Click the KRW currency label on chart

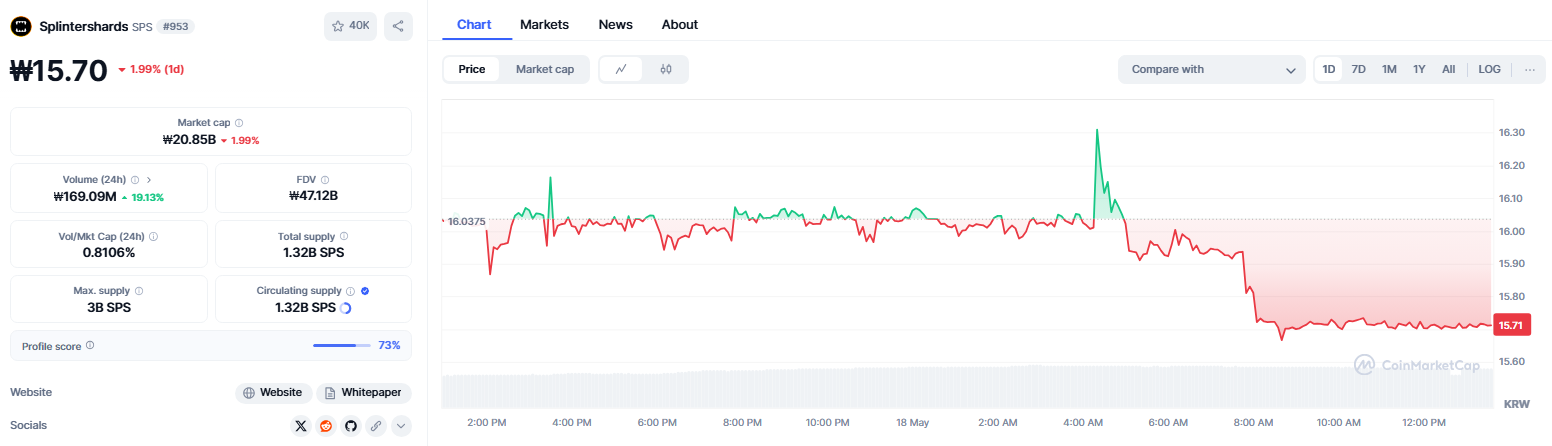click(1517, 404)
